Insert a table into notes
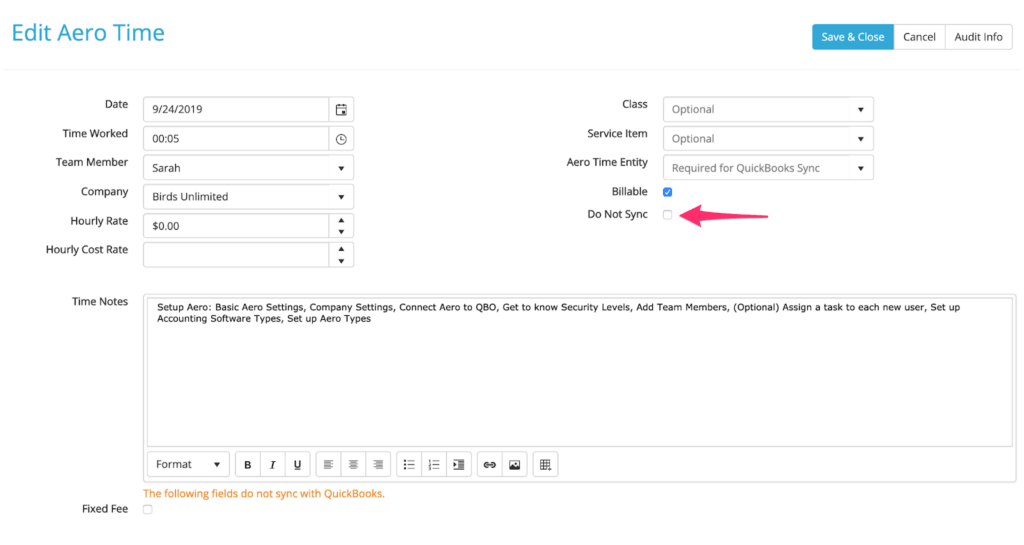Image resolution: width=1024 pixels, height=545 pixels. (545, 465)
